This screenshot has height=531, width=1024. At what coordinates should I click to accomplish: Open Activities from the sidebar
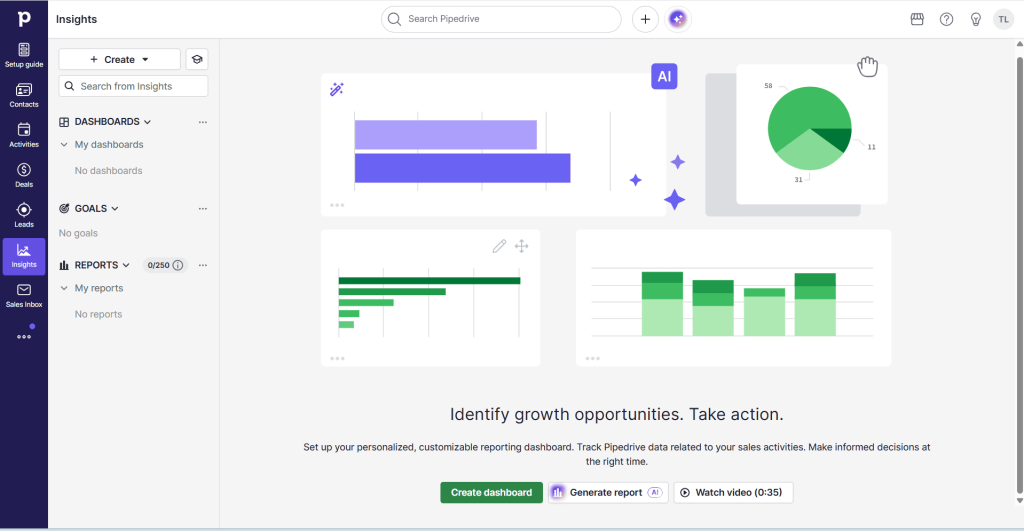tap(24, 135)
